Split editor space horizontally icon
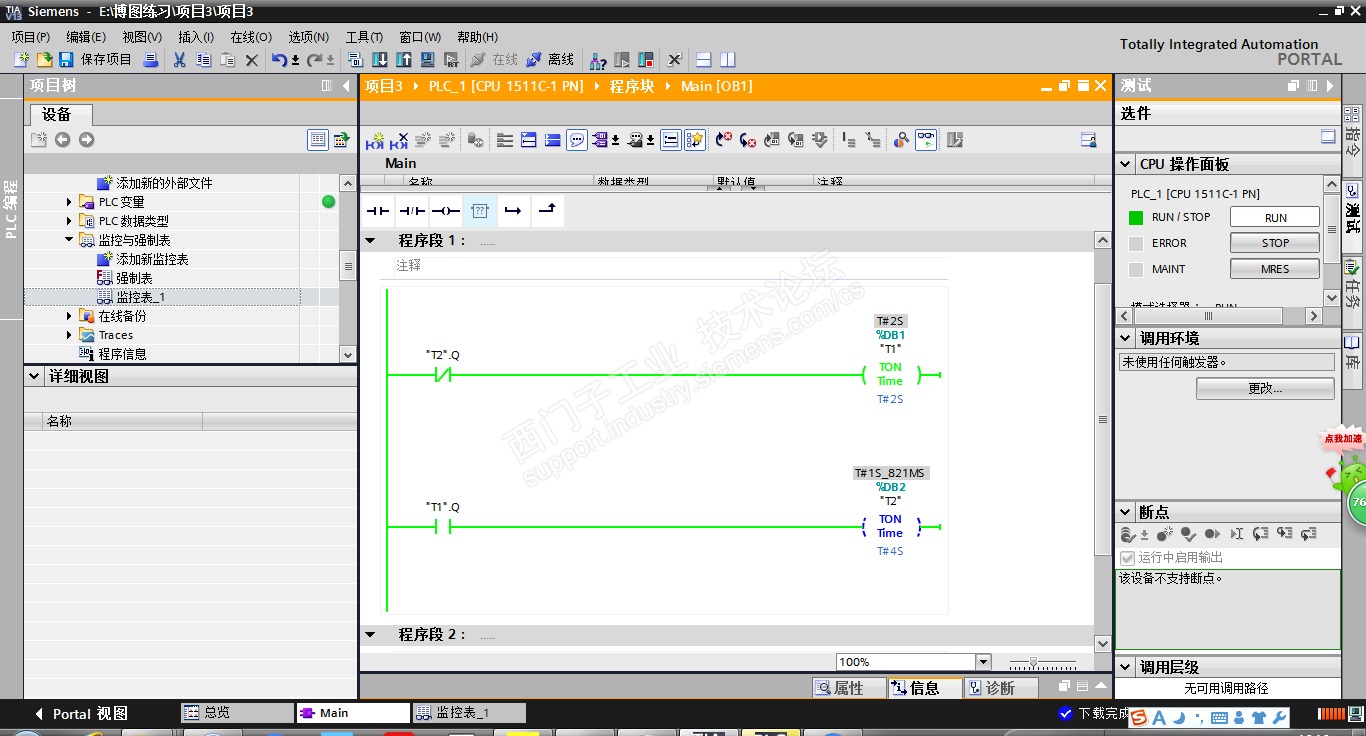This screenshot has height=736, width=1366. click(x=704, y=60)
